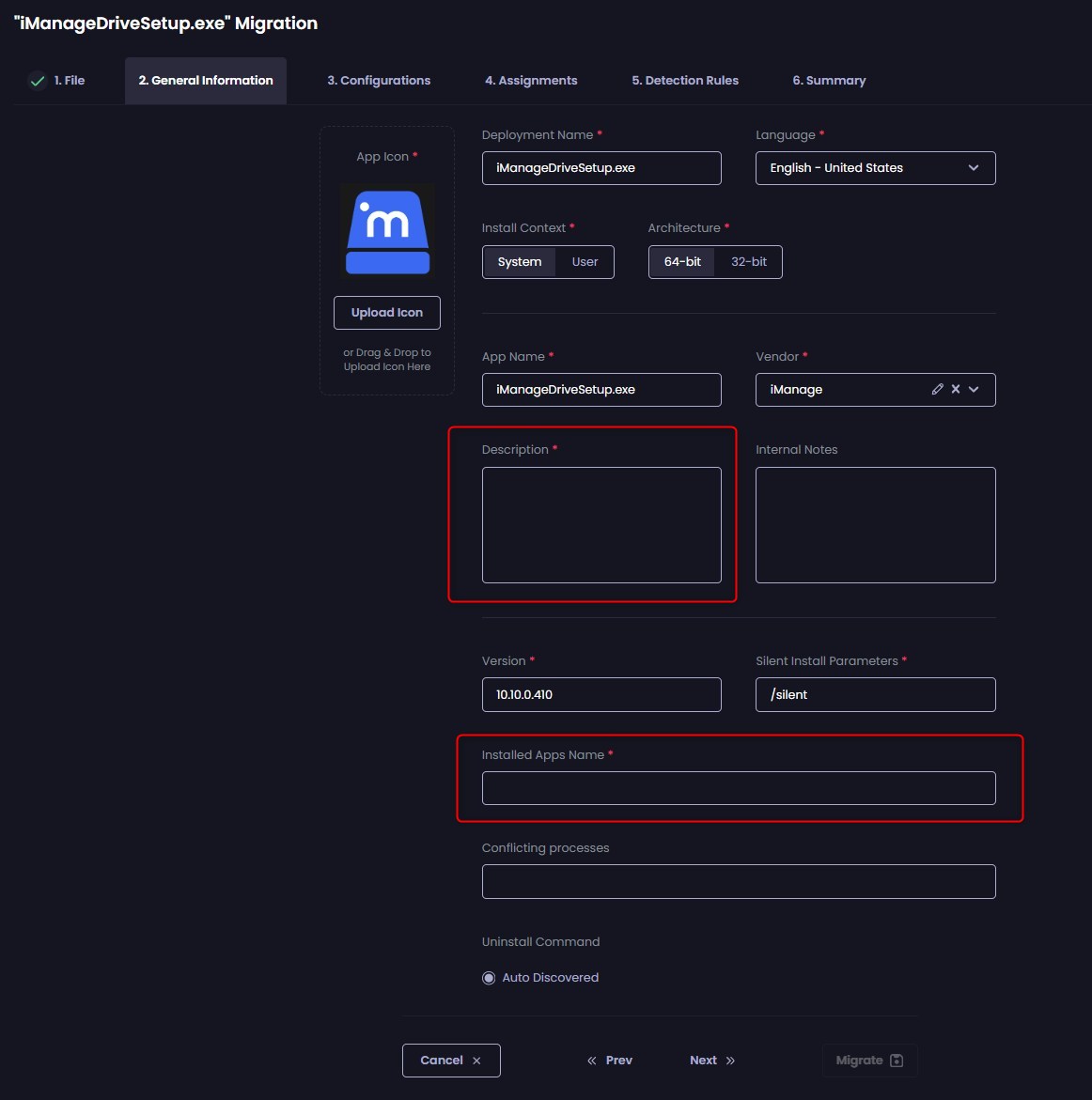Click the X icon inside Cancel button
The image size is (1092, 1100).
(476, 1060)
